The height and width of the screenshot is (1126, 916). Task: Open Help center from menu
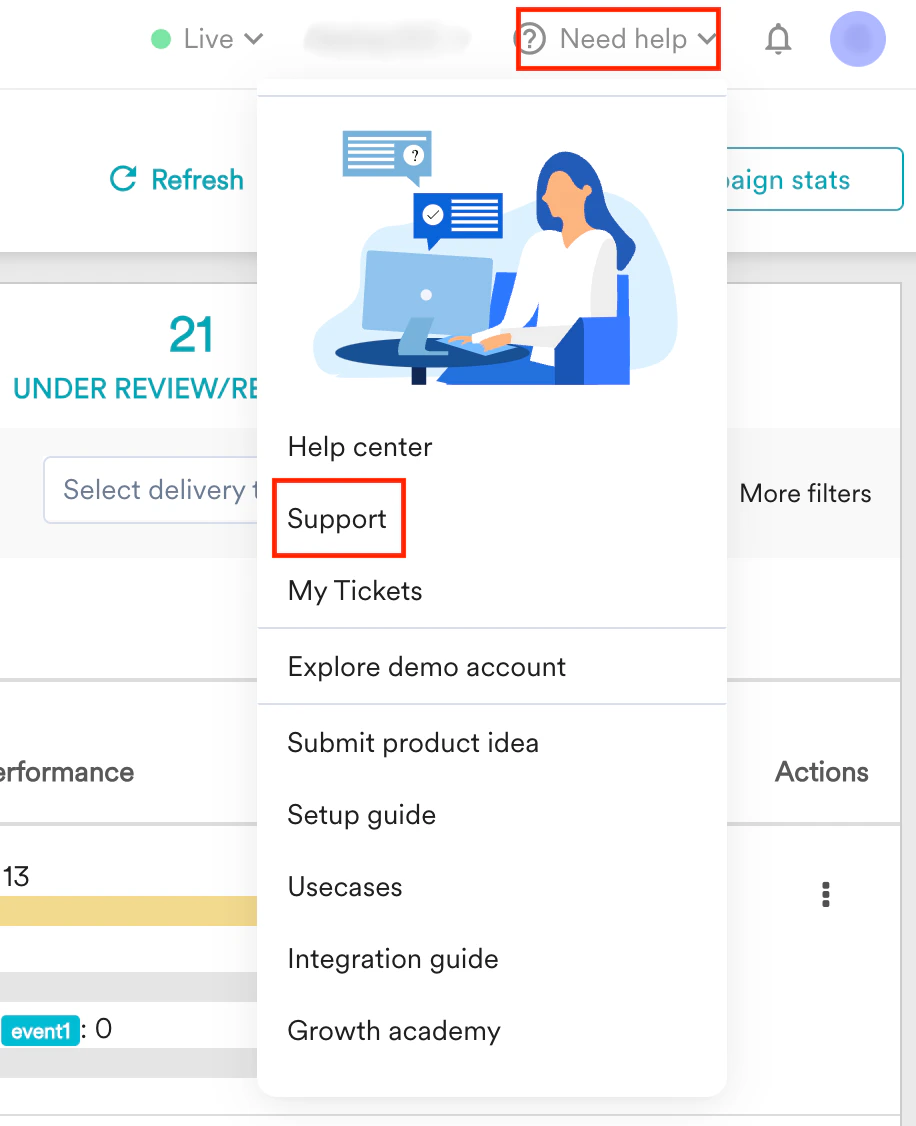[360, 447]
